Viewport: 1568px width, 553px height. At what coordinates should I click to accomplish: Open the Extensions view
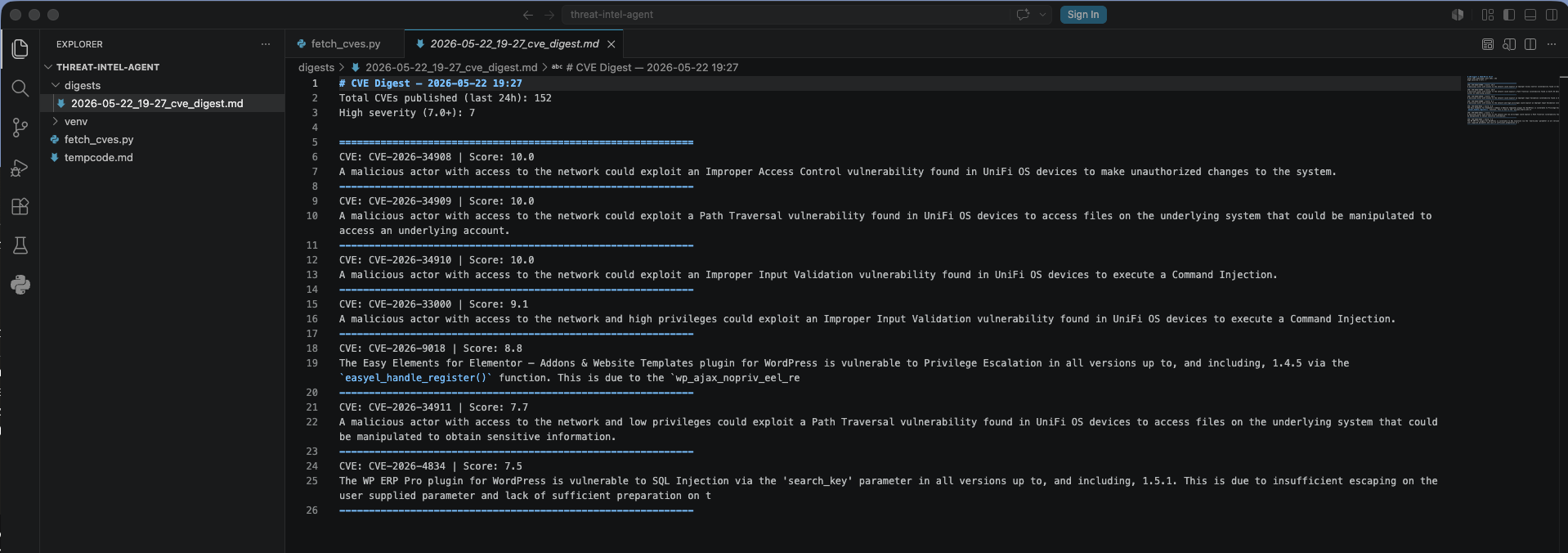click(20, 206)
